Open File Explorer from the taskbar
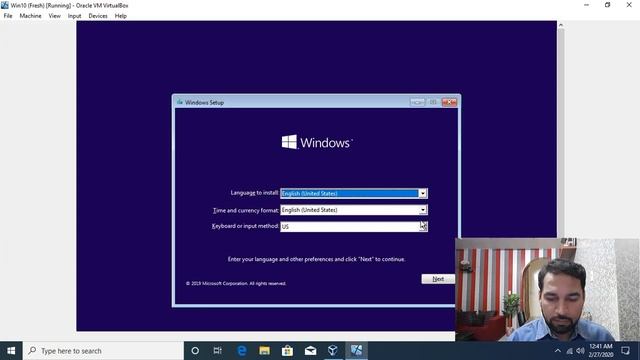 (x=264, y=351)
